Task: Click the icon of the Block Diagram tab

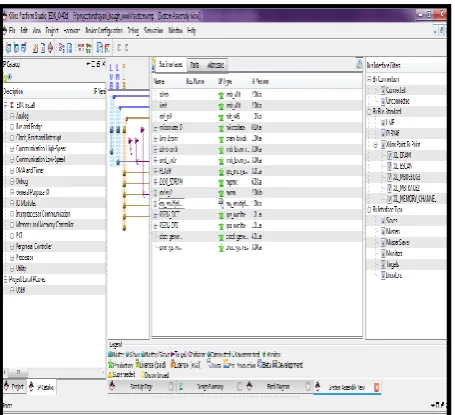Action: (249, 386)
